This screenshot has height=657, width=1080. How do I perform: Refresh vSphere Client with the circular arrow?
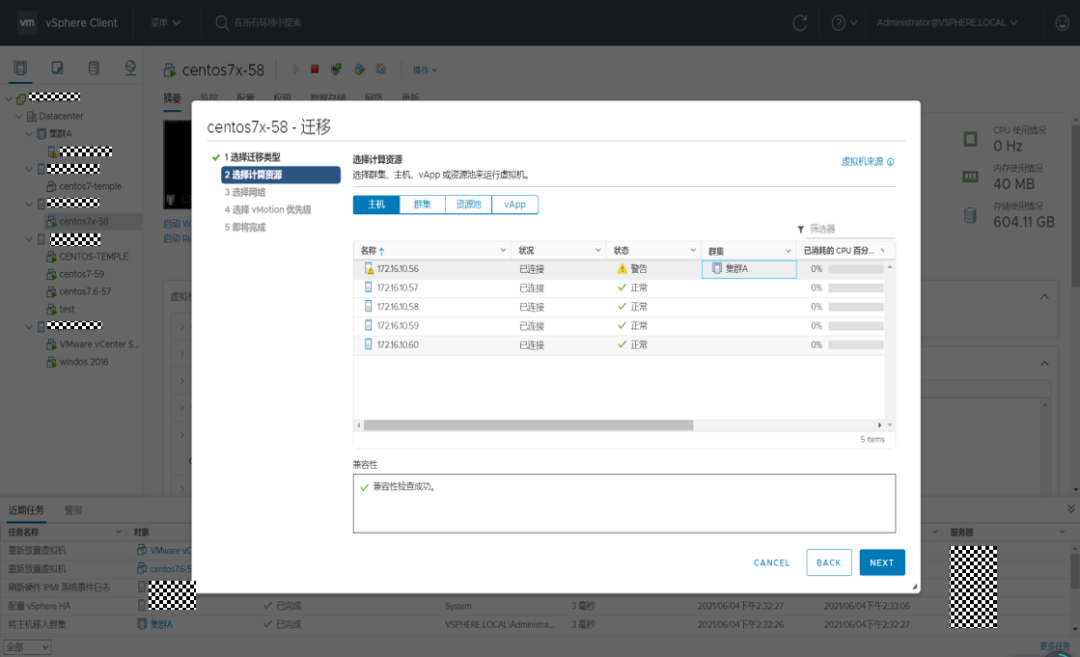point(800,23)
